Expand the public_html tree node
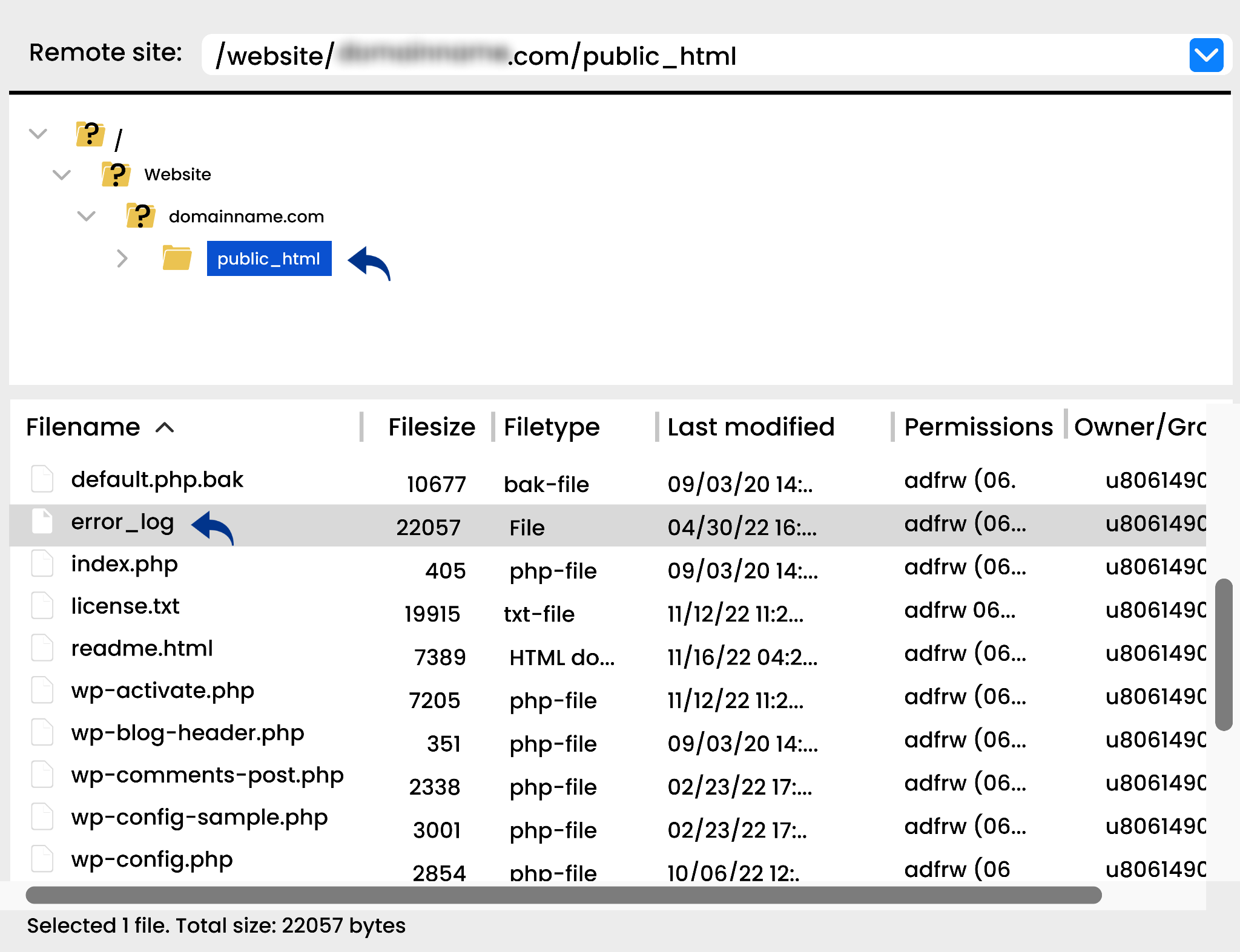Screen dimensions: 1240x952 (122, 258)
